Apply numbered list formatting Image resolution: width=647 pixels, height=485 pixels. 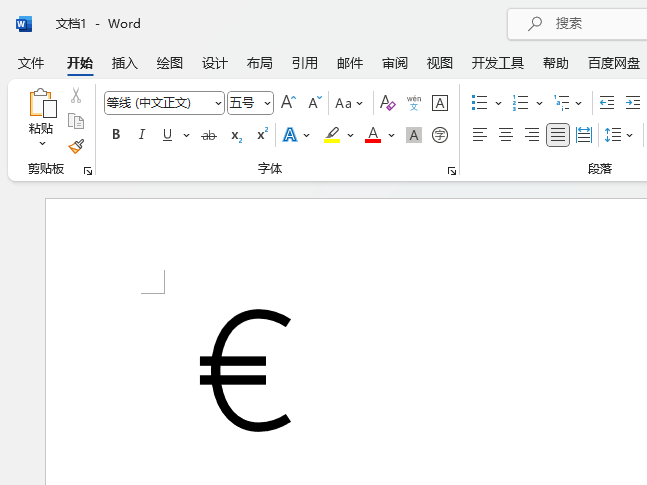tap(520, 102)
